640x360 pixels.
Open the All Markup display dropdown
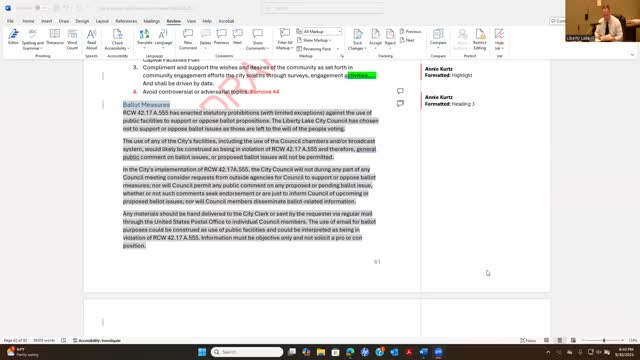coord(322,31)
